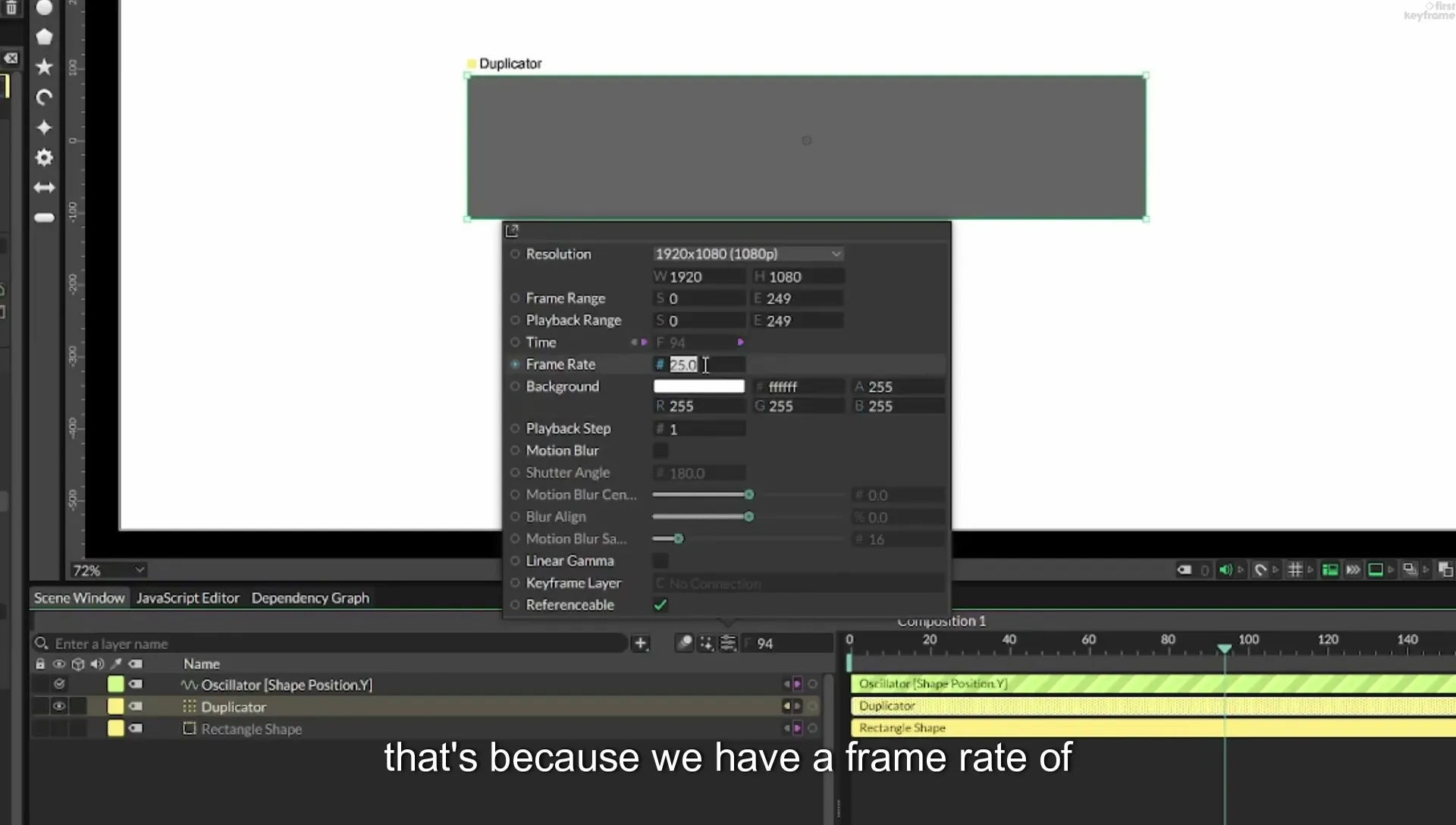This screenshot has height=825, width=1456.
Task: Click the Rectangle Shape timeline bar
Action: (x=1153, y=728)
